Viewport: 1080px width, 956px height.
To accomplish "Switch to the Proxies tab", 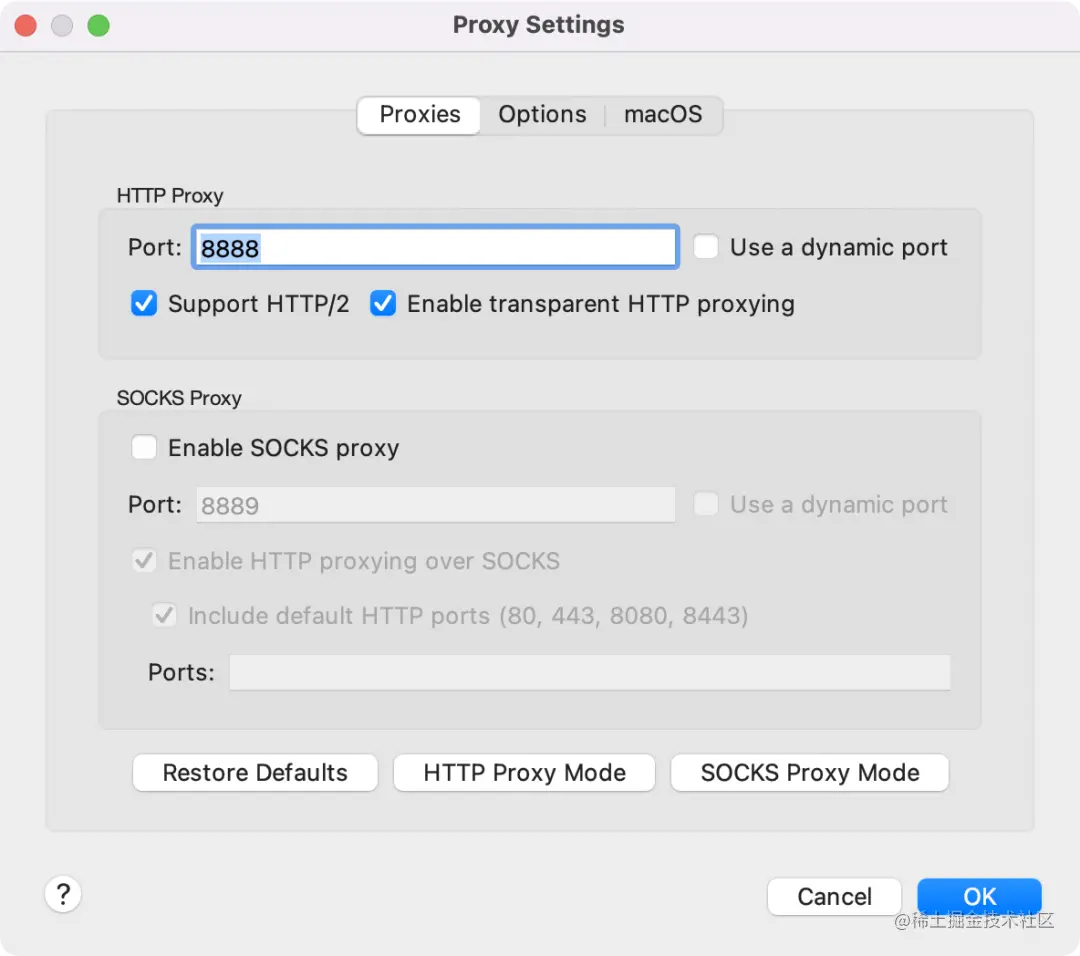I will click(420, 115).
